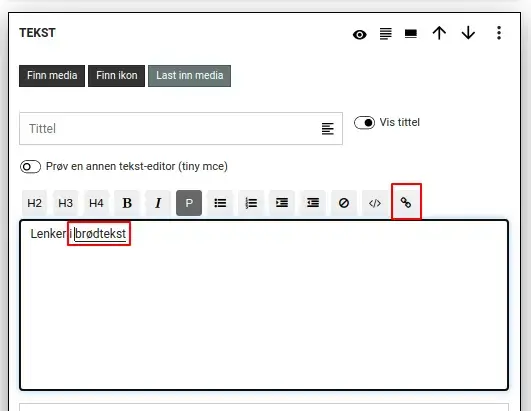Open the three-dot more options menu
Screen dimensions: 531x411
pyautogui.click(x=499, y=33)
